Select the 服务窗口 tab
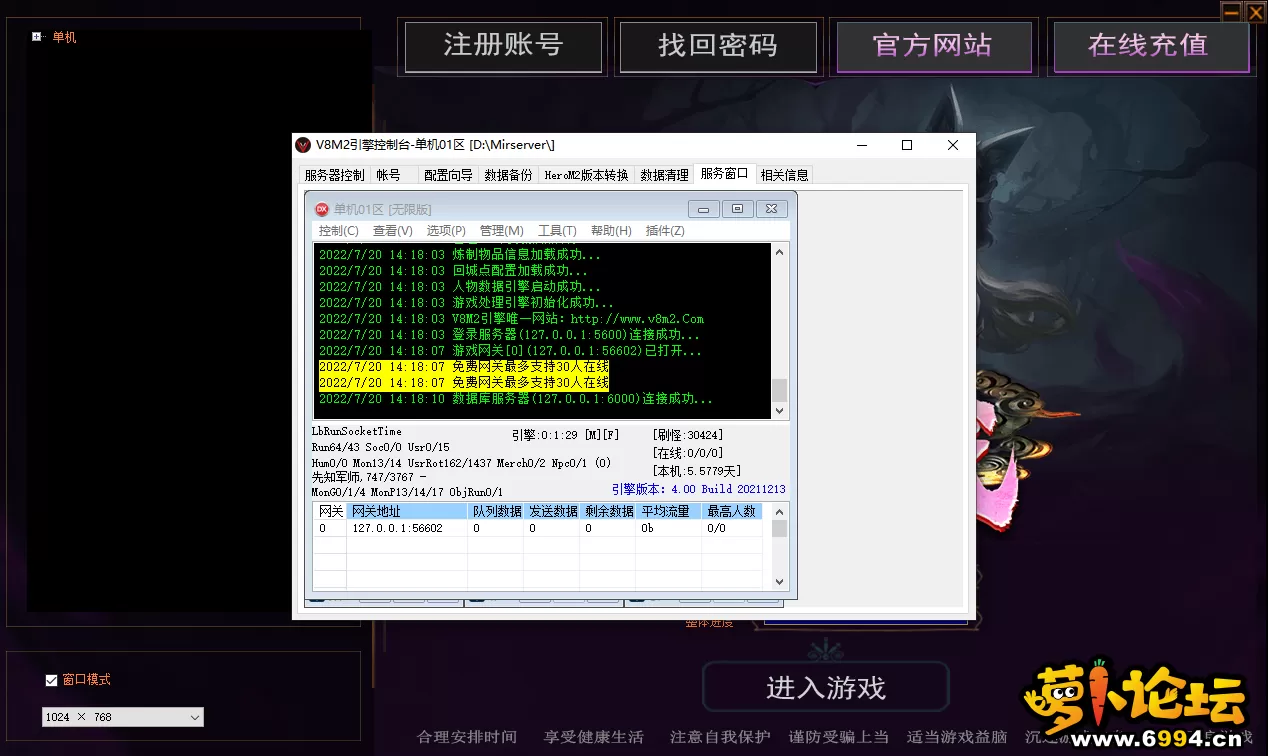Viewport: 1268px width, 756px height. (x=724, y=173)
